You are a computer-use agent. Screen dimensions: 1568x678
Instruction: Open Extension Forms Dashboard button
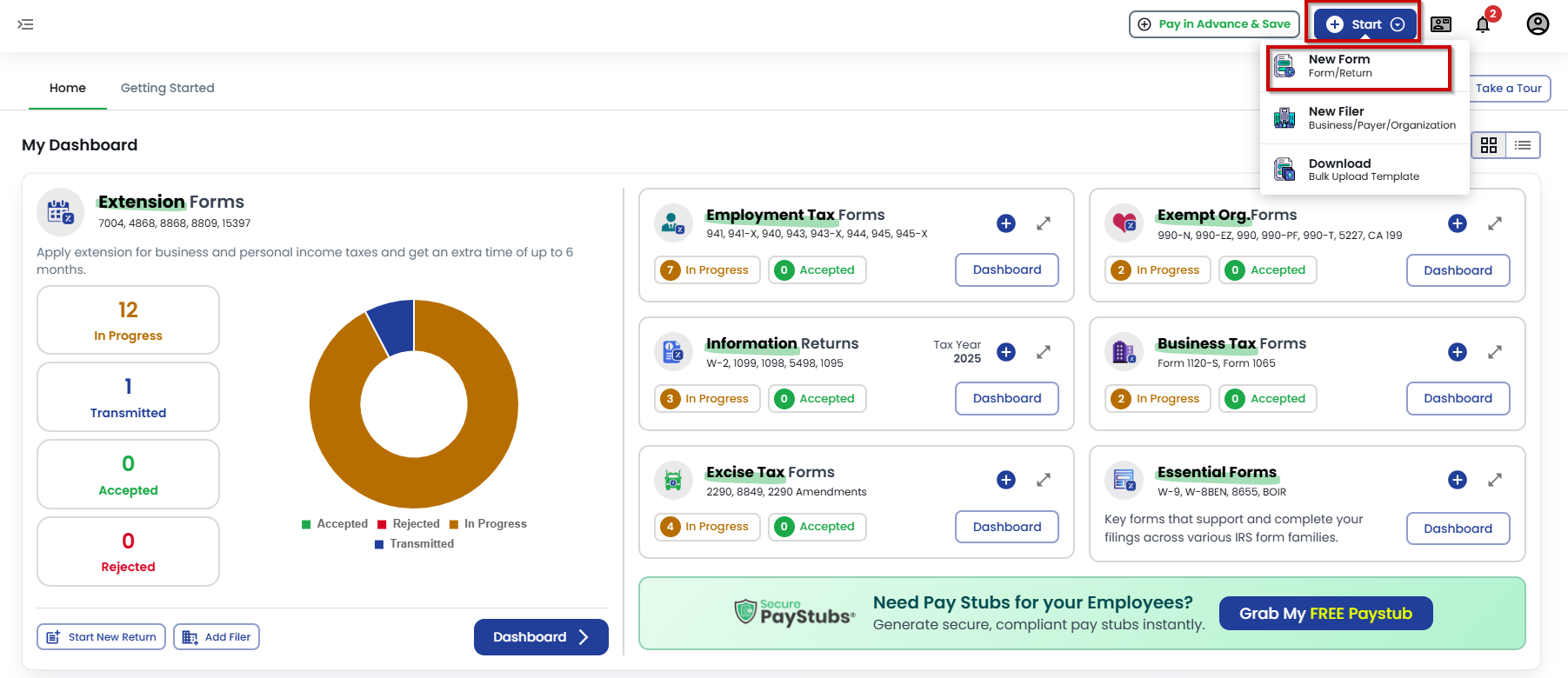pyautogui.click(x=541, y=637)
